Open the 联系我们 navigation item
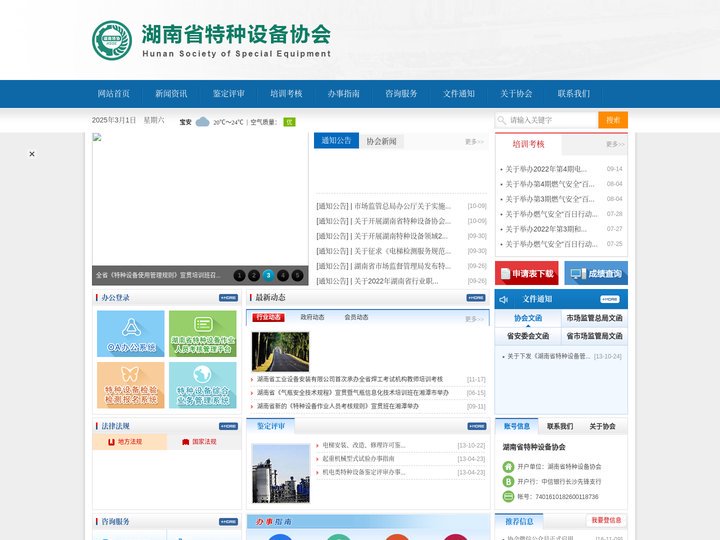The height and width of the screenshot is (540, 720). click(x=574, y=94)
